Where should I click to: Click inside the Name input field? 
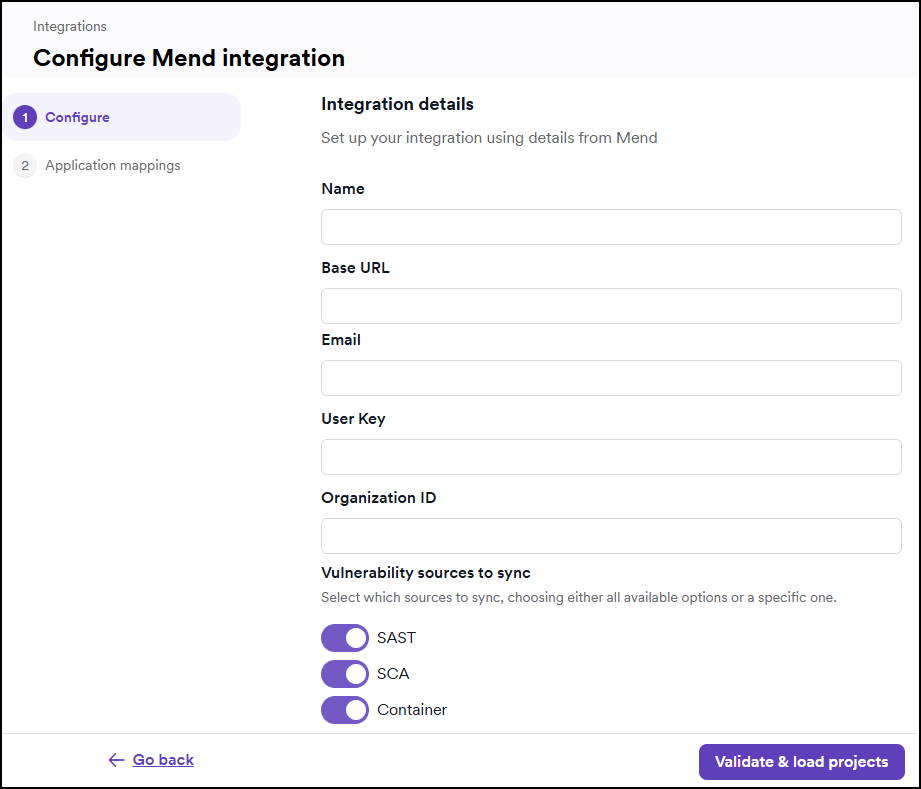click(610, 227)
